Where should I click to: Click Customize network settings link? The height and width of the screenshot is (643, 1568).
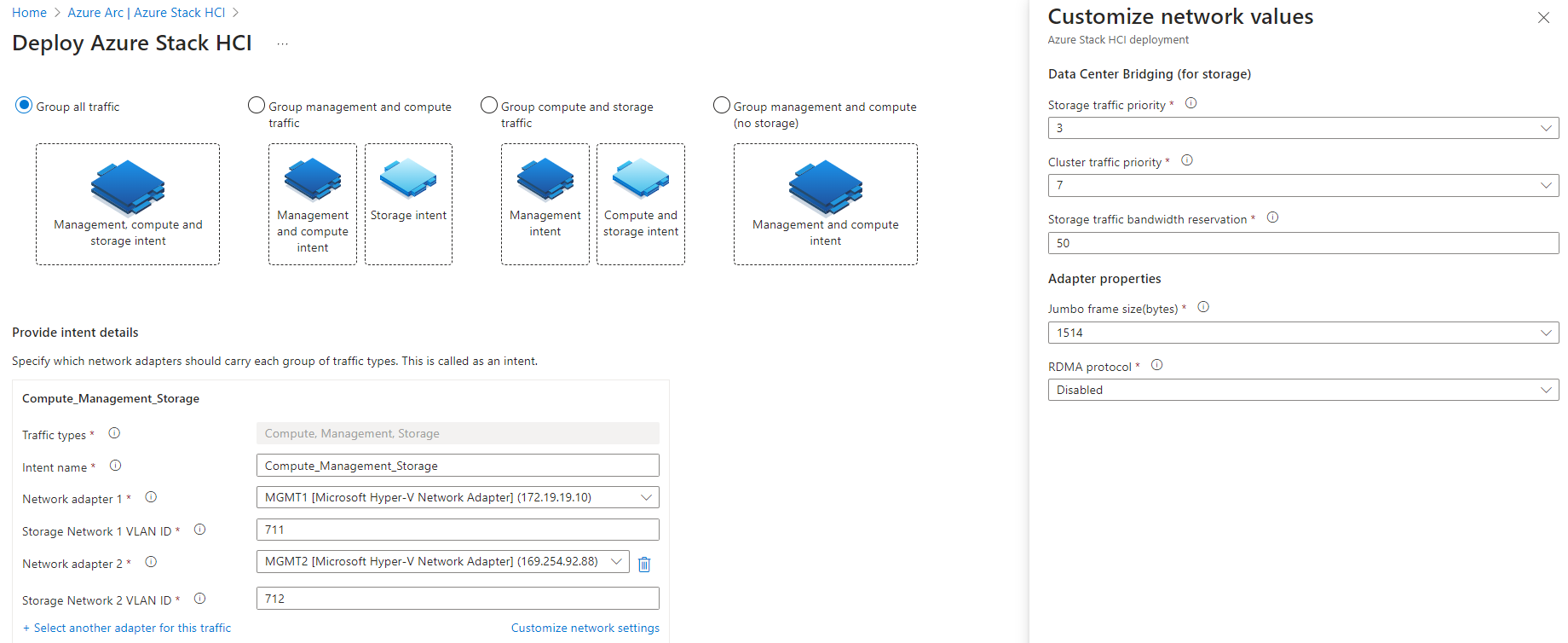(585, 628)
